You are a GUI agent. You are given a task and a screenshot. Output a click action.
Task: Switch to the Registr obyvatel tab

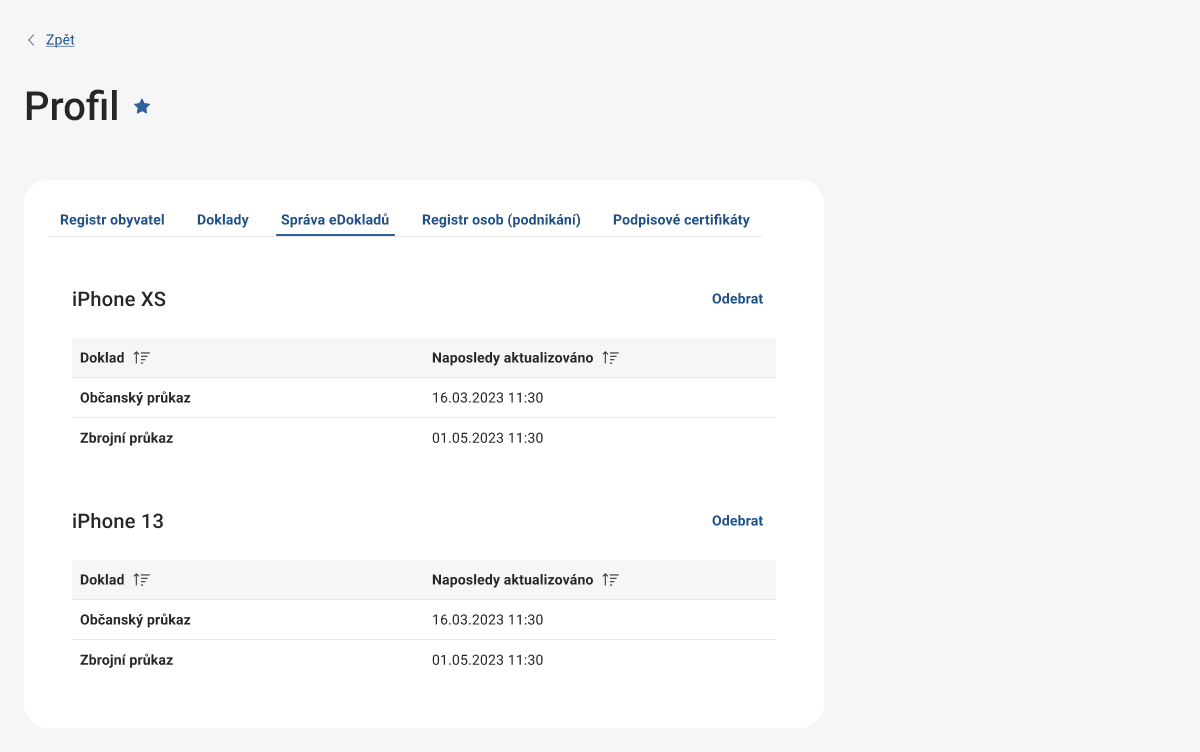112,220
